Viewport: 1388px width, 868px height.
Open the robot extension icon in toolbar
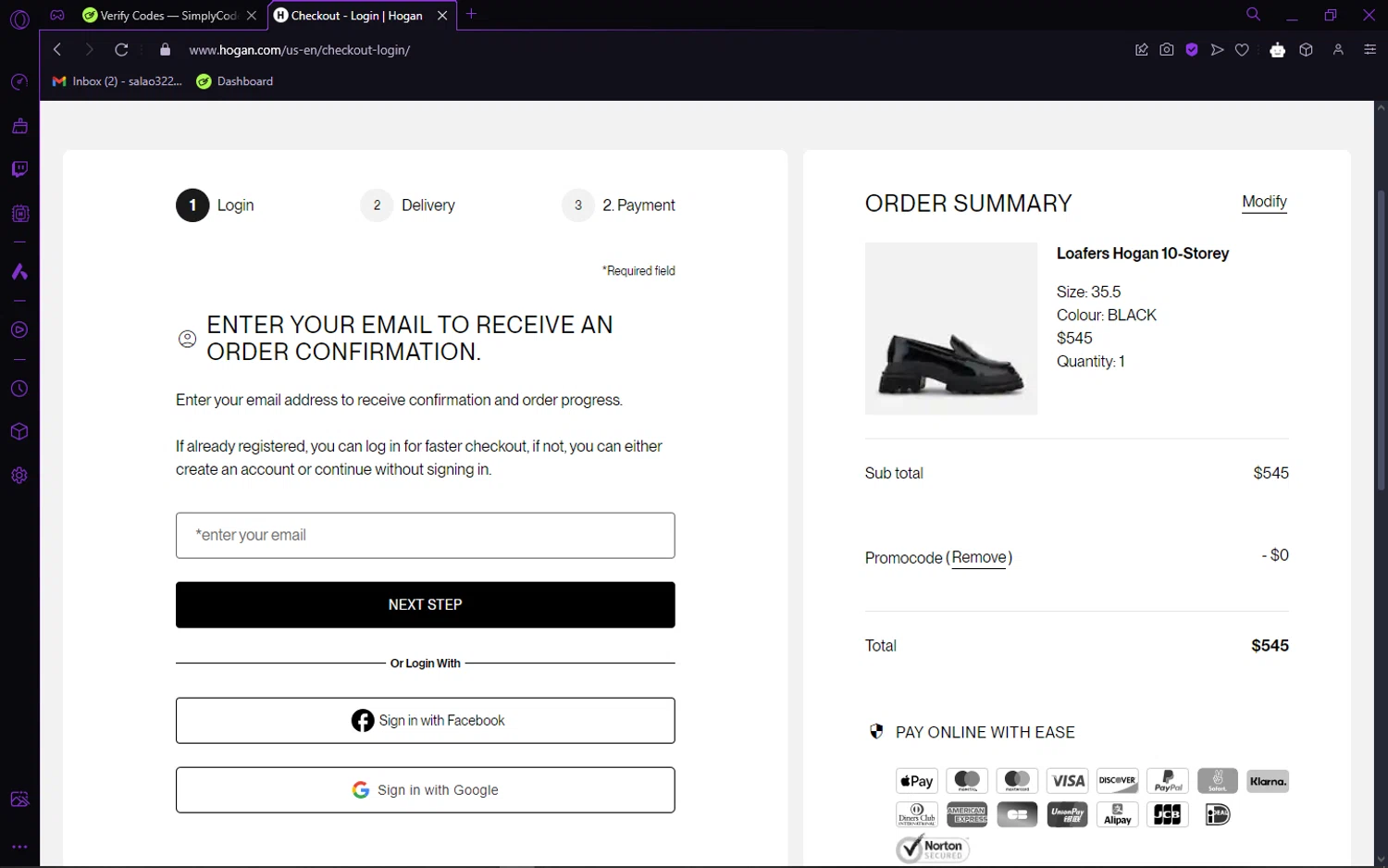coord(1278,50)
